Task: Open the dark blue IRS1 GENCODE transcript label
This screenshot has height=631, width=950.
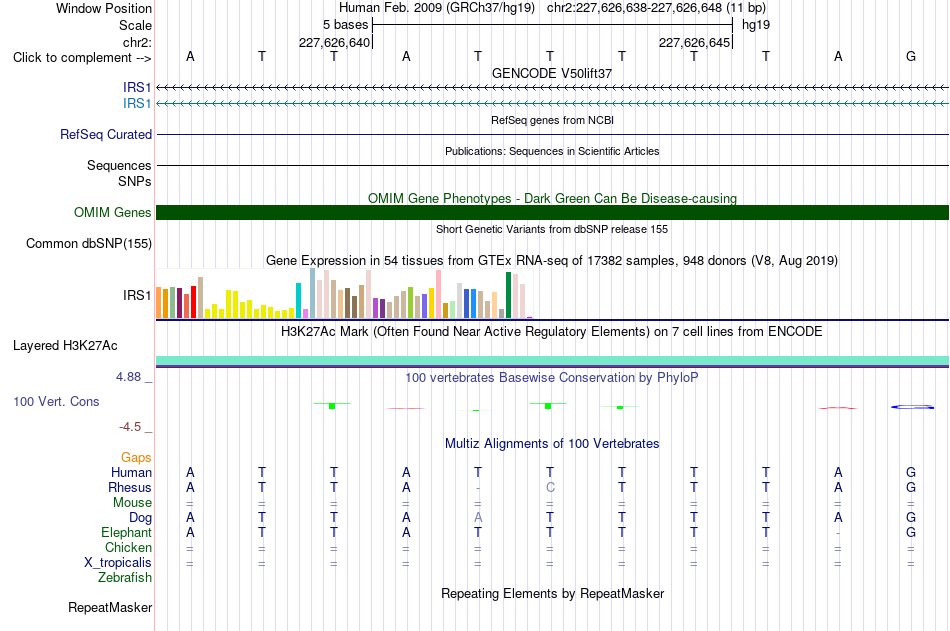Action: click(137, 88)
